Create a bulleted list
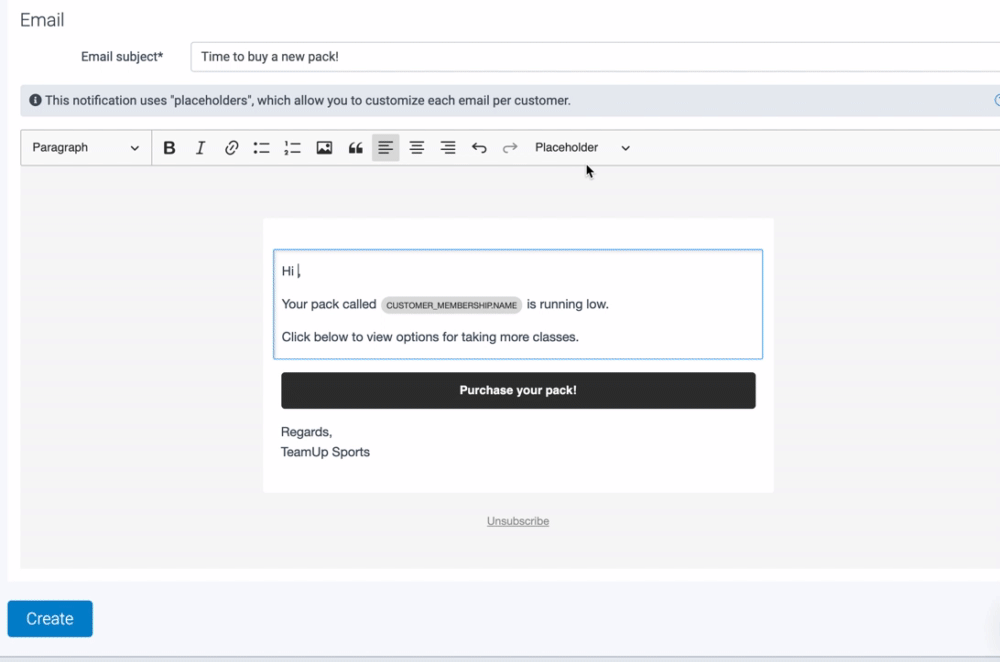Image resolution: width=1000 pixels, height=662 pixels. [262, 148]
